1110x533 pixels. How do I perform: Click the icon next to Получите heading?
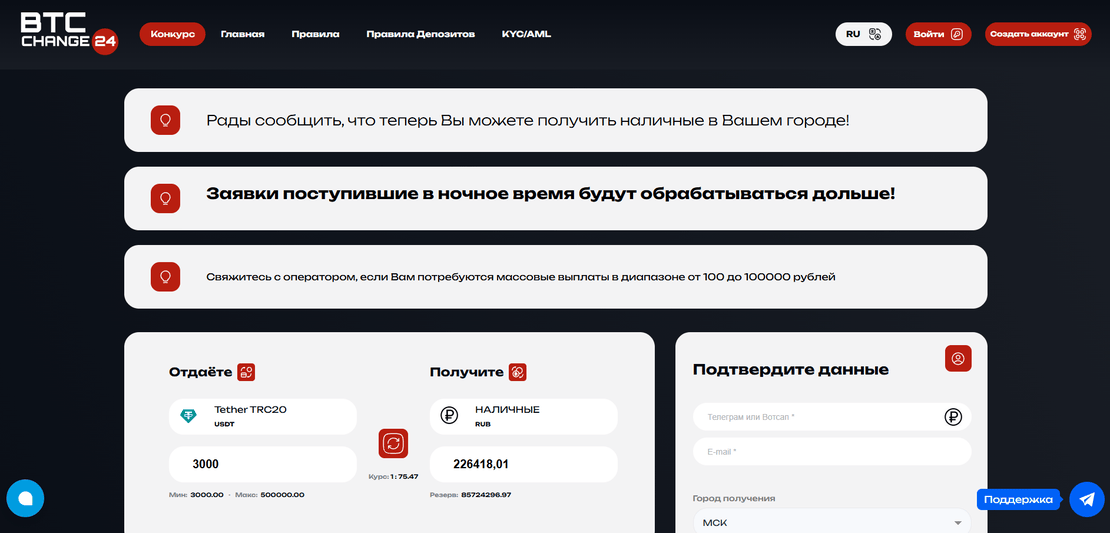(x=517, y=372)
